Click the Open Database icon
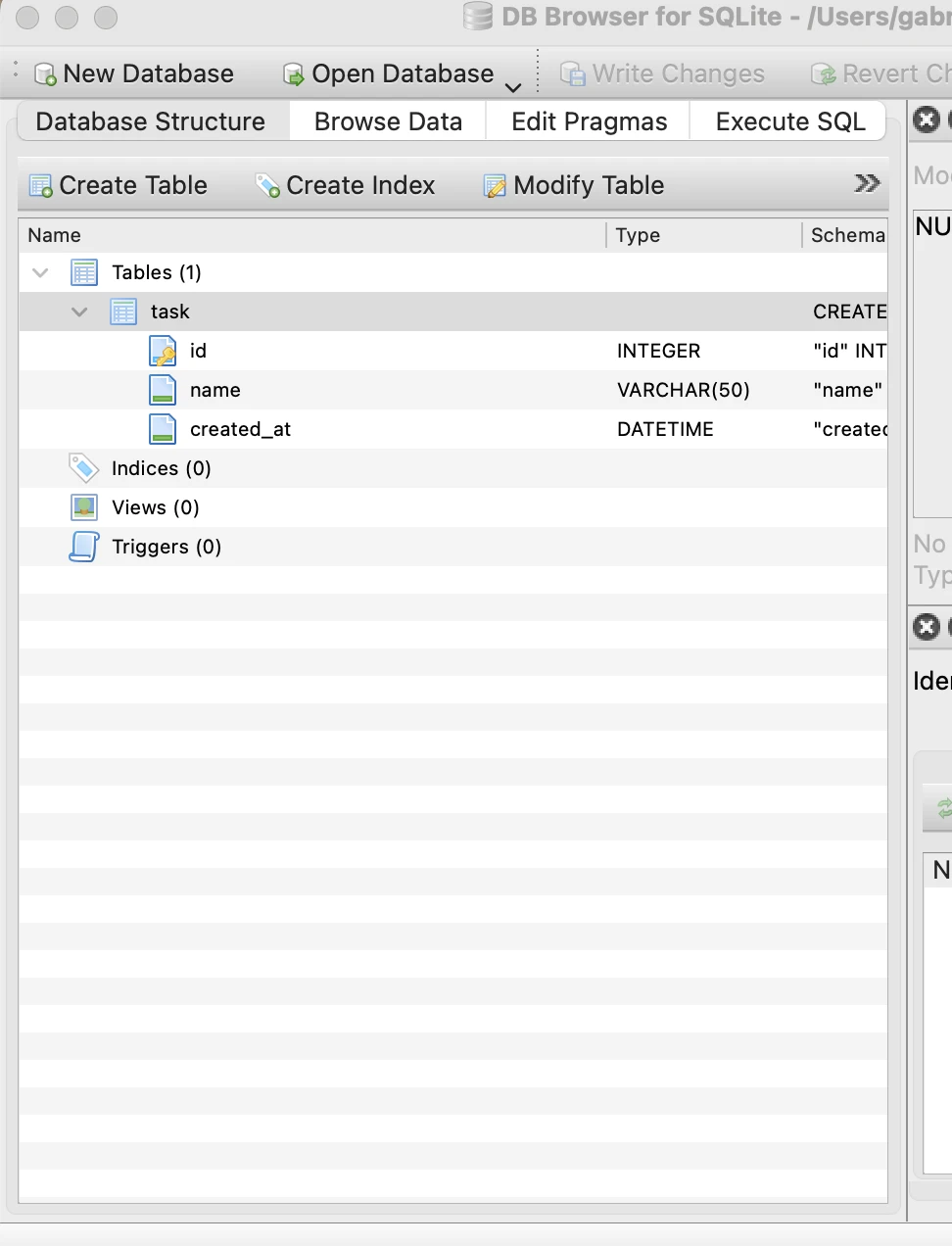Screen dimensions: 952x1246 293,74
